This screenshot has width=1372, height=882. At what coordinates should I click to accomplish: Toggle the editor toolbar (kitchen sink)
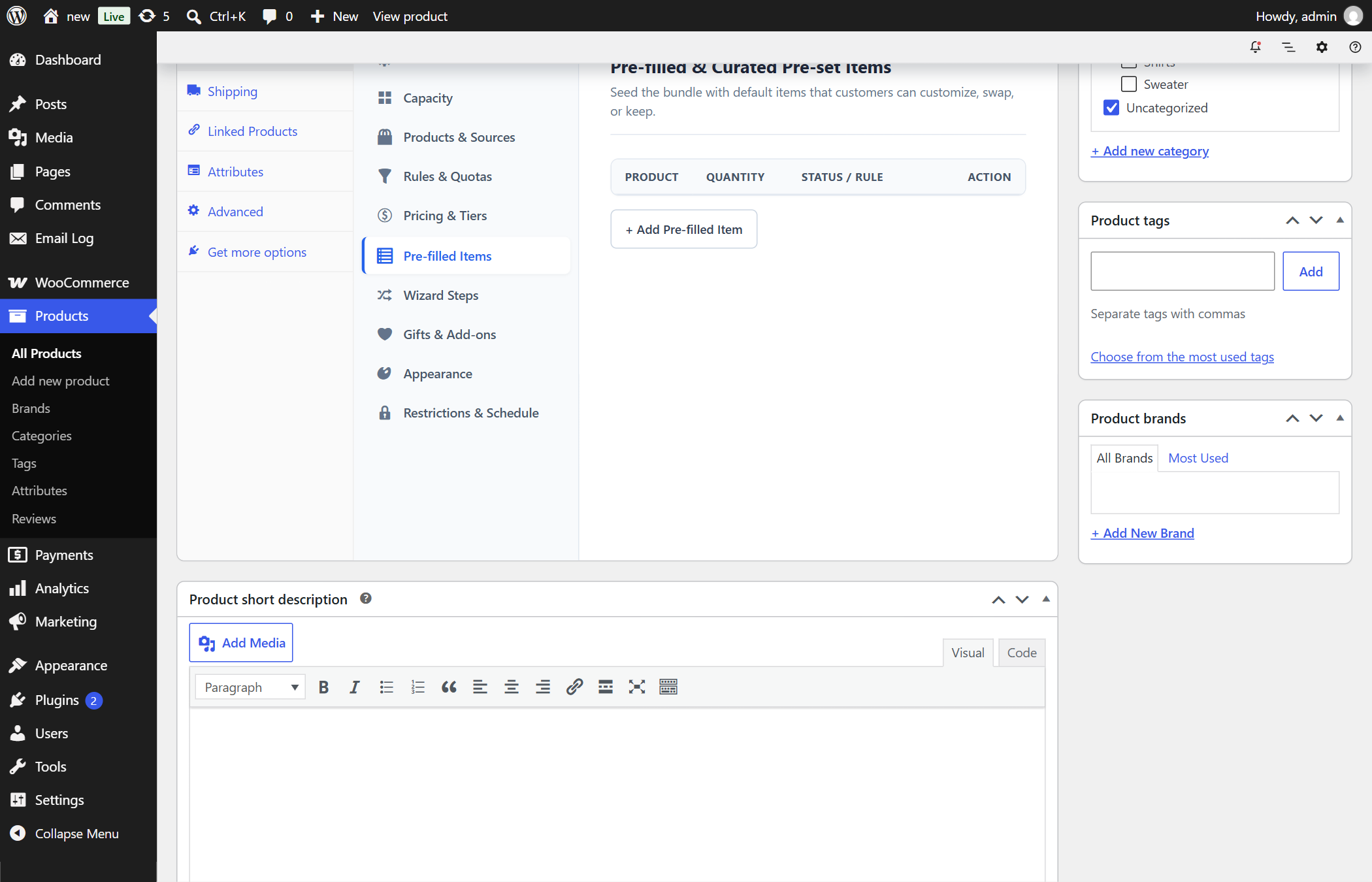pos(668,687)
